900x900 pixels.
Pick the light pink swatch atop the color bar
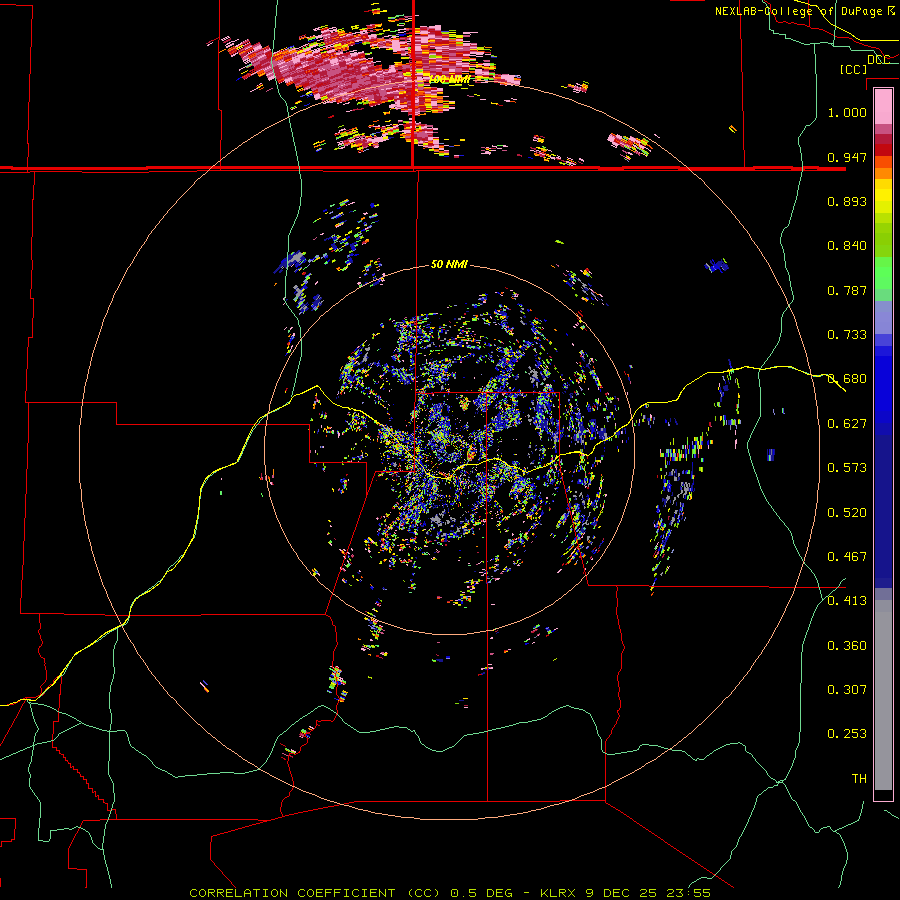(x=883, y=106)
